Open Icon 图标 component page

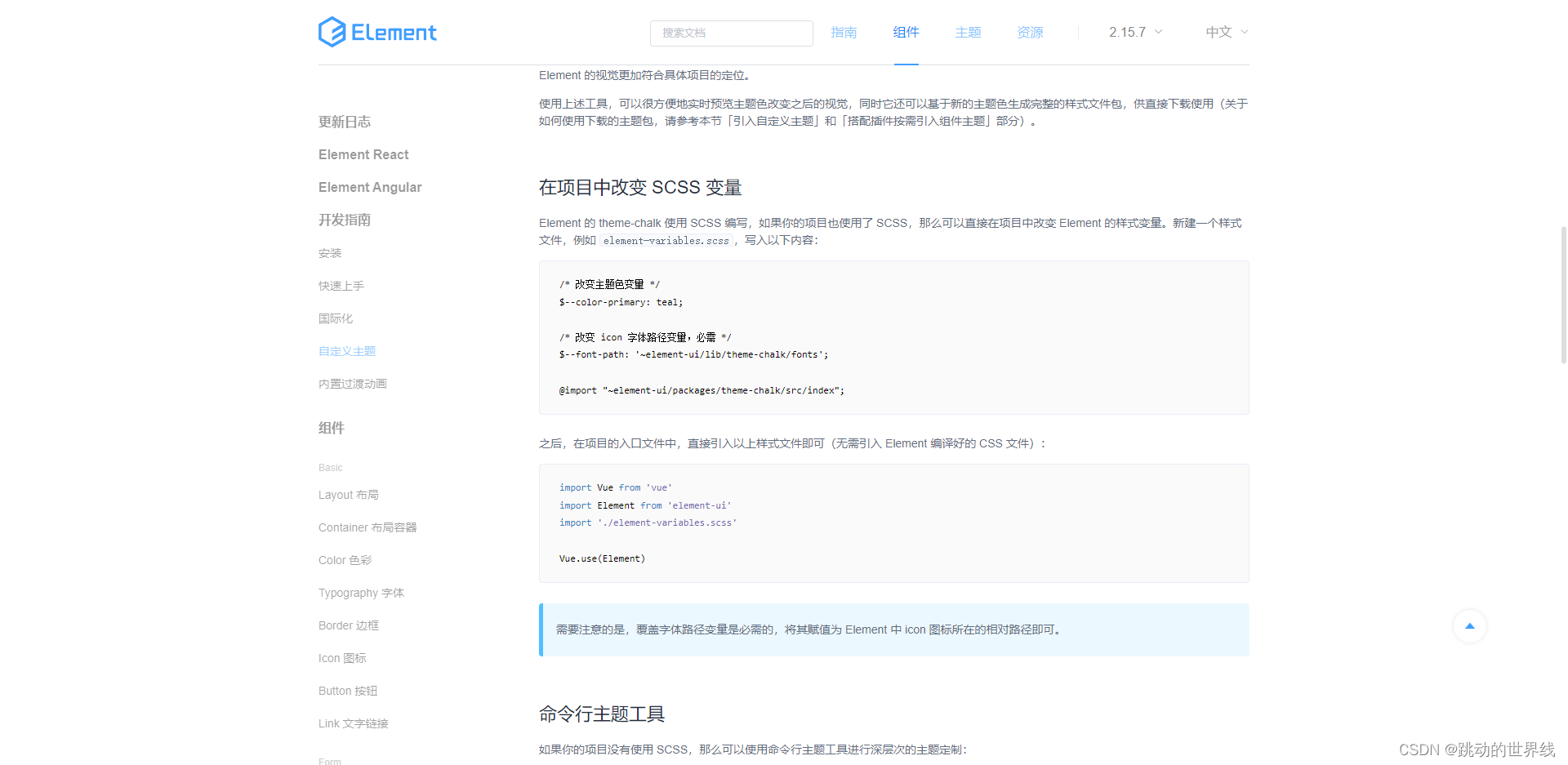[342, 658]
